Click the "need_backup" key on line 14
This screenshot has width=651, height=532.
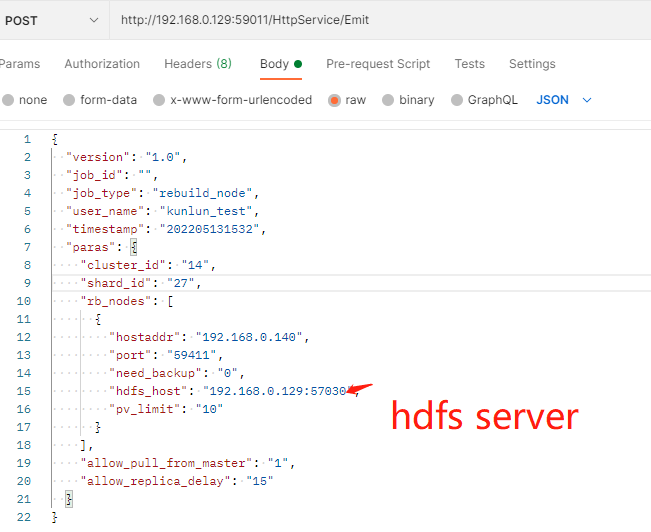155,373
